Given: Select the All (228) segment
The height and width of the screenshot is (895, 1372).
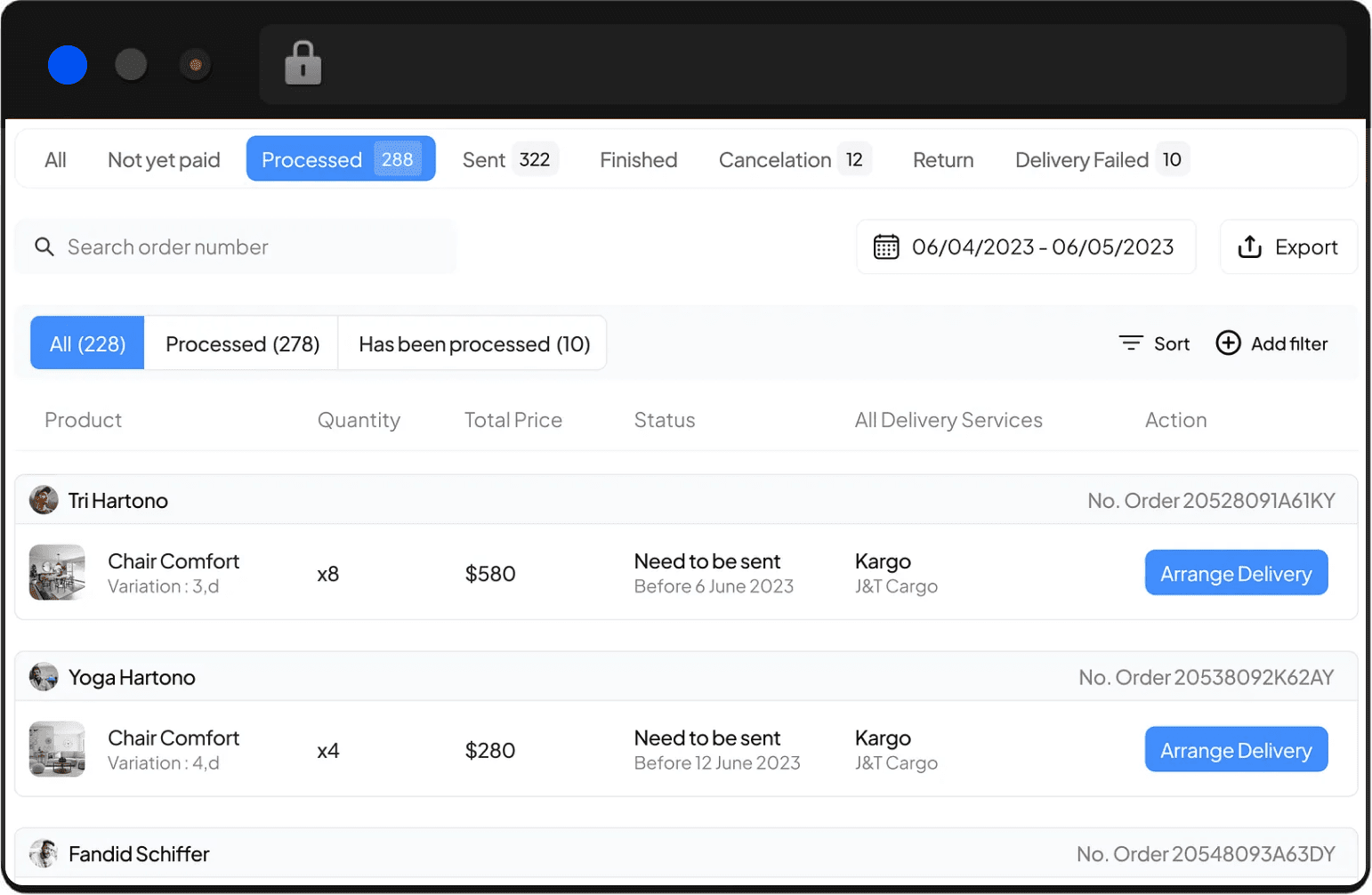Looking at the screenshot, I should click(x=87, y=343).
